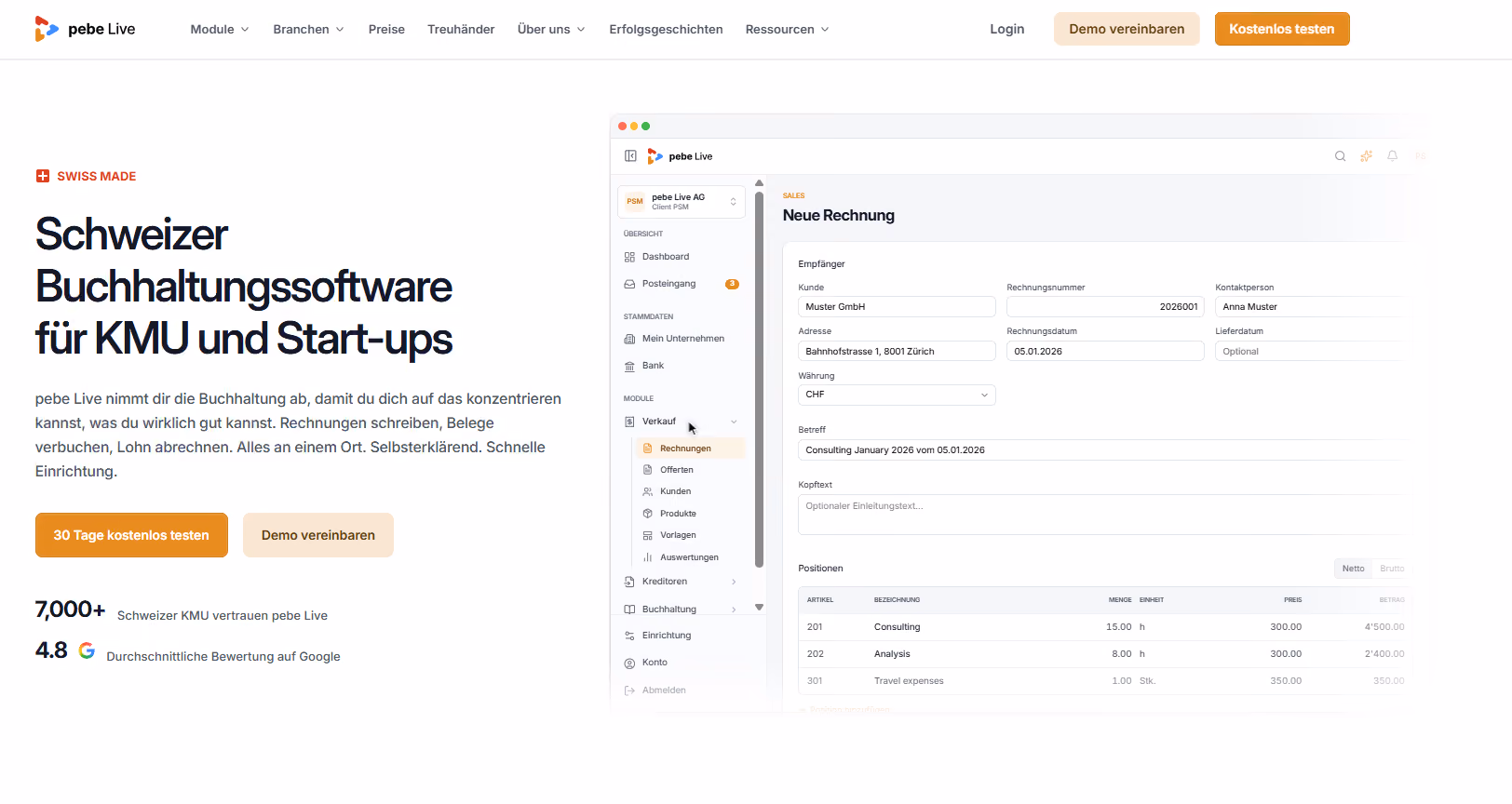Click the Vorlagen template icon

pyautogui.click(x=647, y=535)
